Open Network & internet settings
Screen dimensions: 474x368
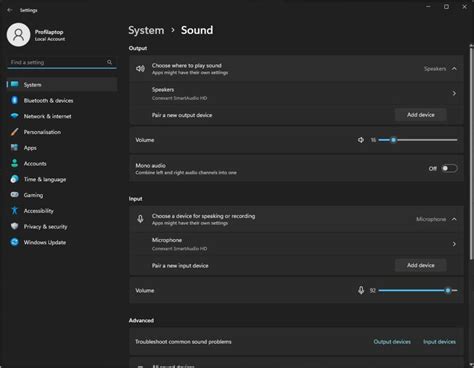tap(62, 116)
